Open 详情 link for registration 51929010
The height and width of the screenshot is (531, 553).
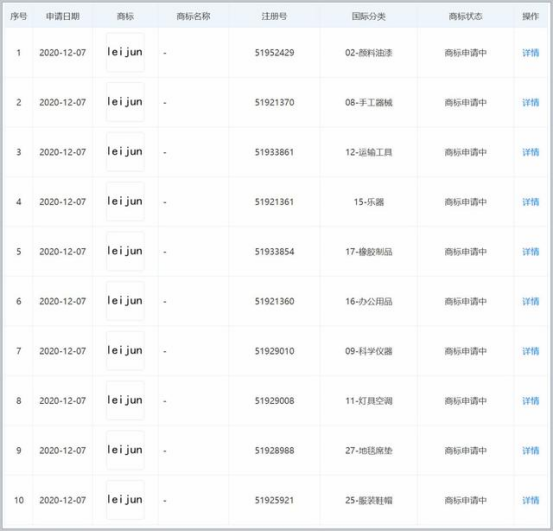pyautogui.click(x=530, y=351)
